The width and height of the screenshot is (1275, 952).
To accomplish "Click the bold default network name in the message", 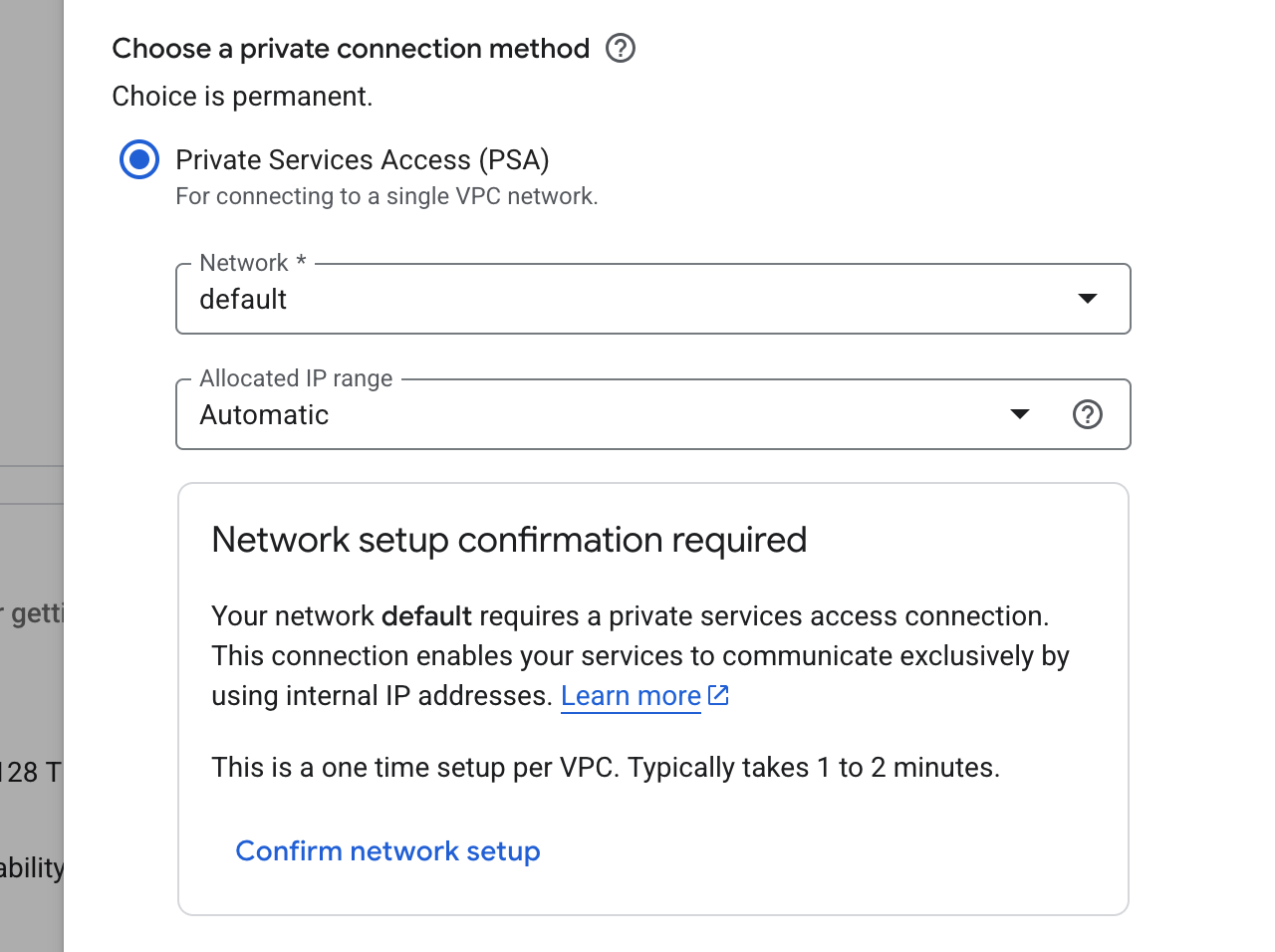I will click(426, 615).
